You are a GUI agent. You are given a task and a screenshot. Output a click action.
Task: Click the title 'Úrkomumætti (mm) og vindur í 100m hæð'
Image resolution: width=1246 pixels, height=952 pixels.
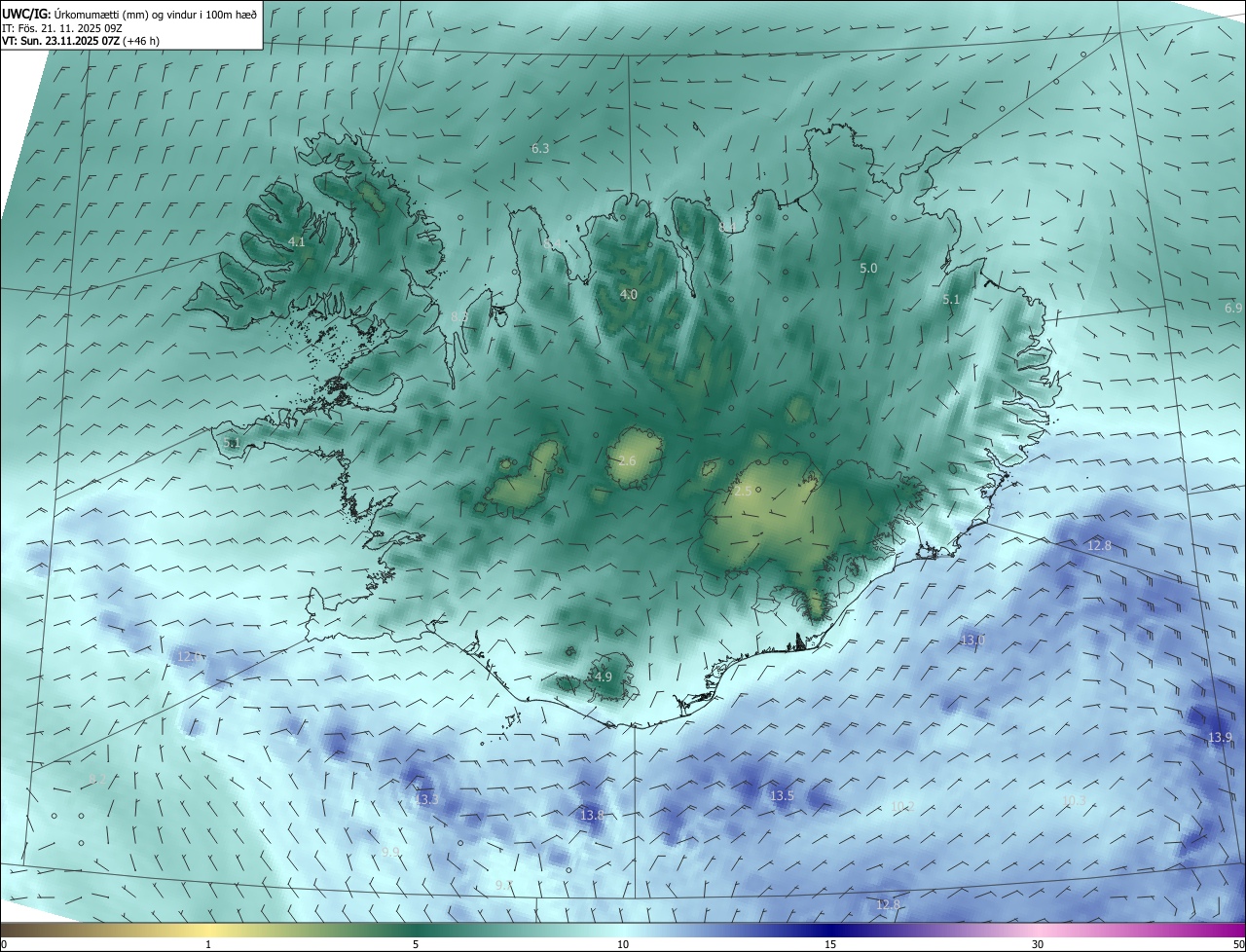[155, 15]
